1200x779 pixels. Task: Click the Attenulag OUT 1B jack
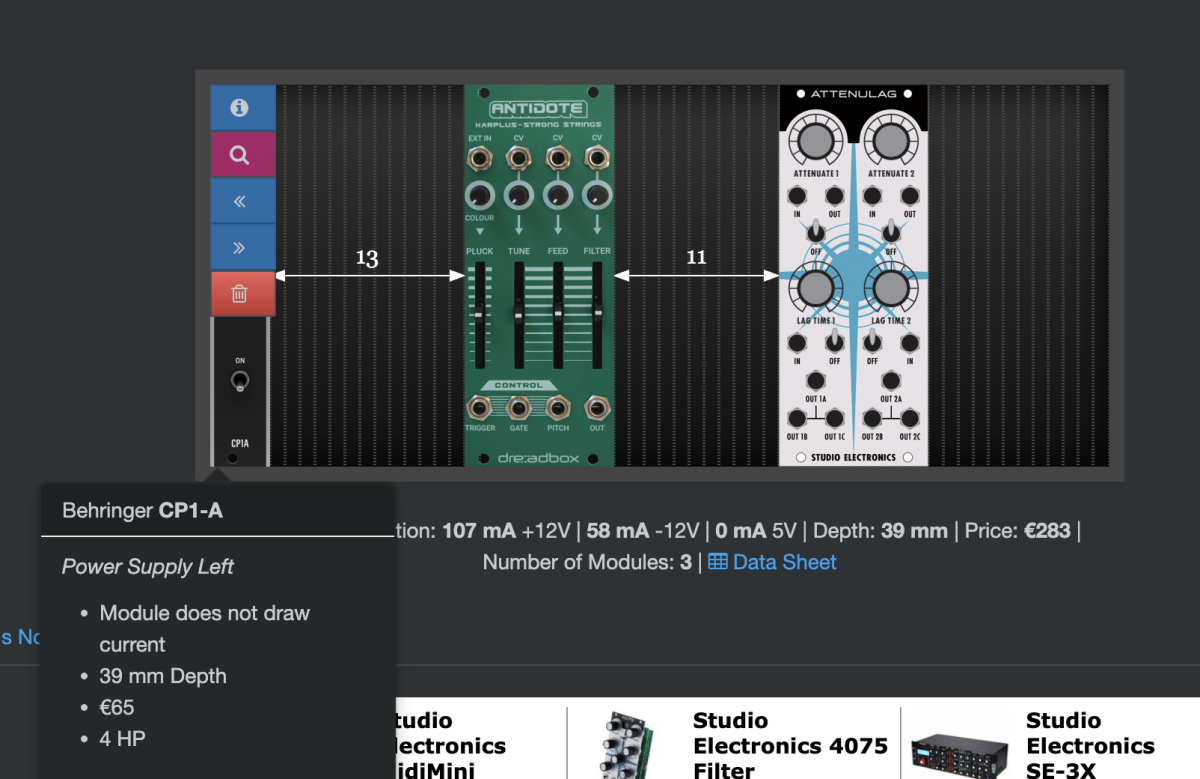[x=796, y=418]
